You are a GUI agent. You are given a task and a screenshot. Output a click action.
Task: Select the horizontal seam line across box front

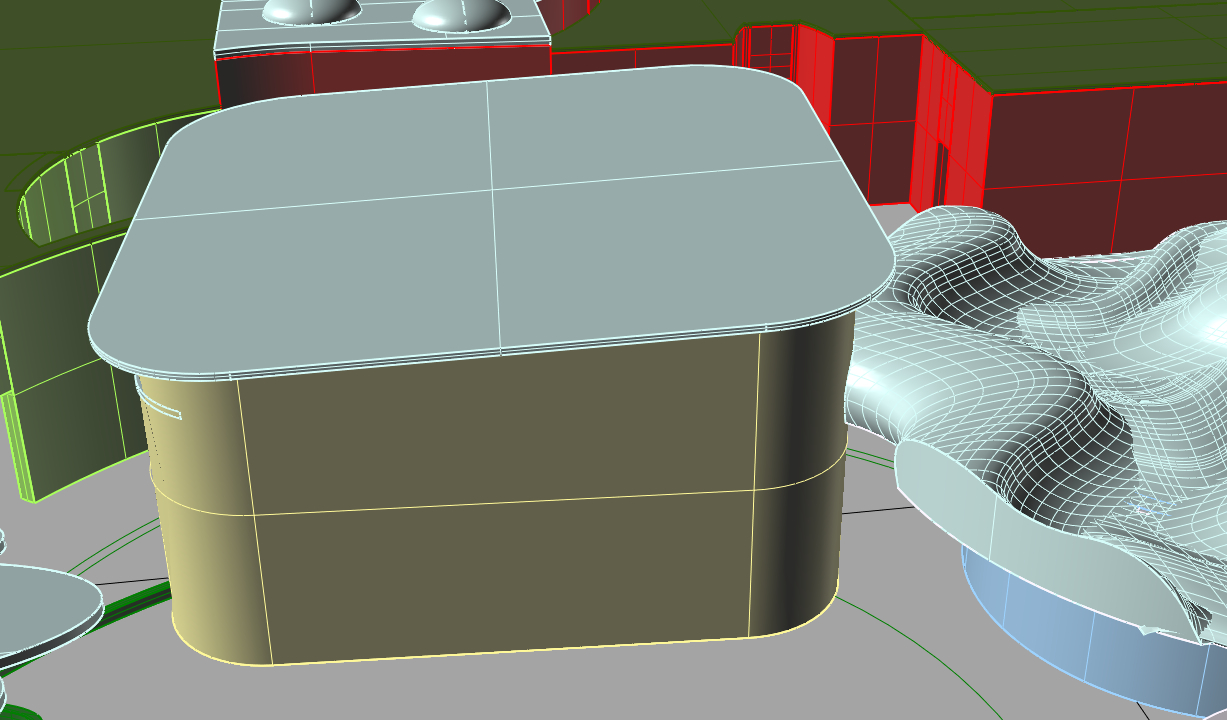500,501
